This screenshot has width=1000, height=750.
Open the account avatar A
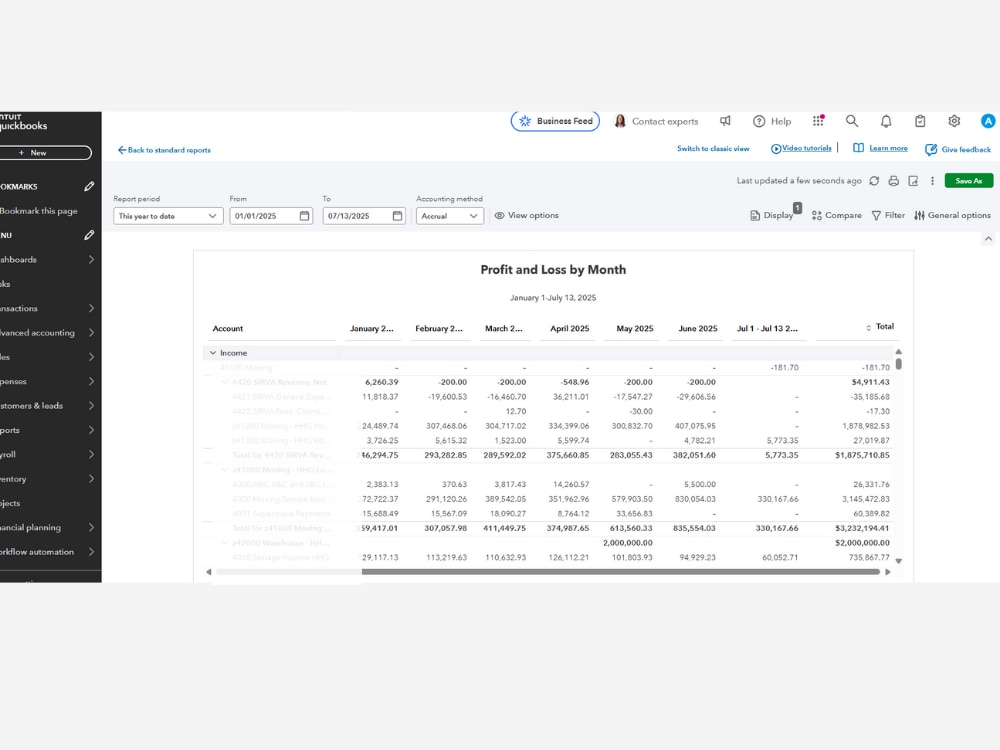[987, 121]
